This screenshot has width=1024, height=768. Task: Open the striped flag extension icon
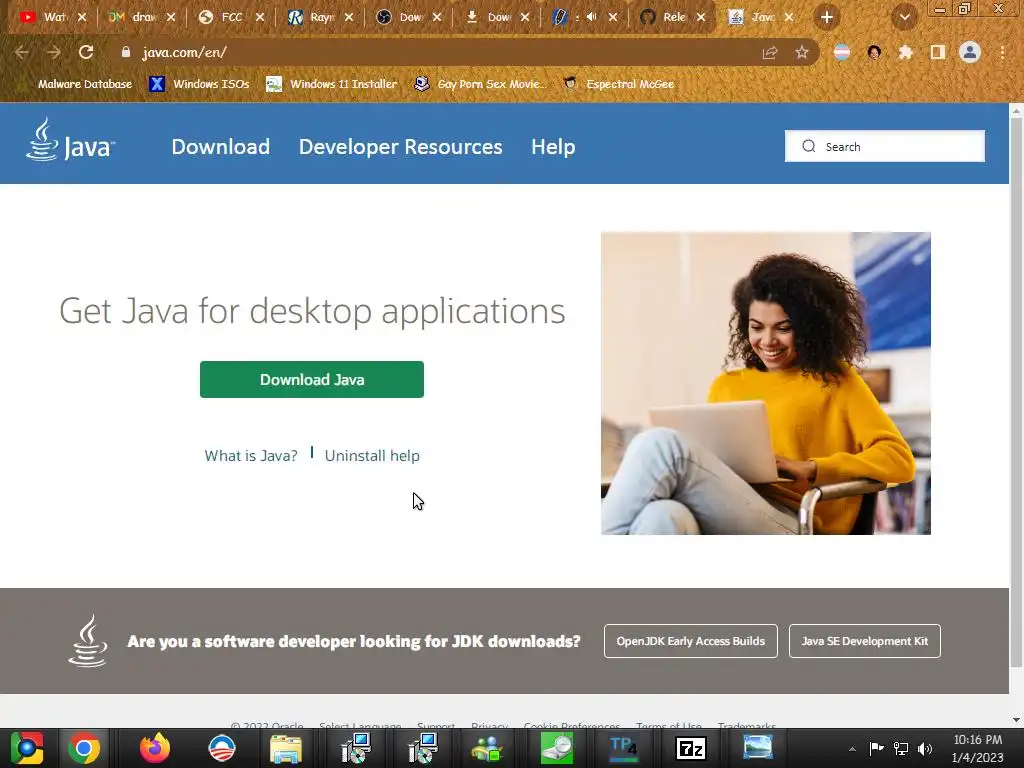click(x=842, y=52)
